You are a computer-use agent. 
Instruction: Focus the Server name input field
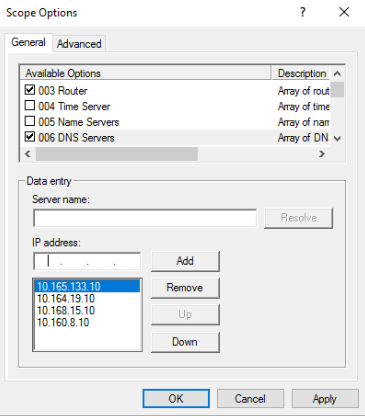point(145,218)
